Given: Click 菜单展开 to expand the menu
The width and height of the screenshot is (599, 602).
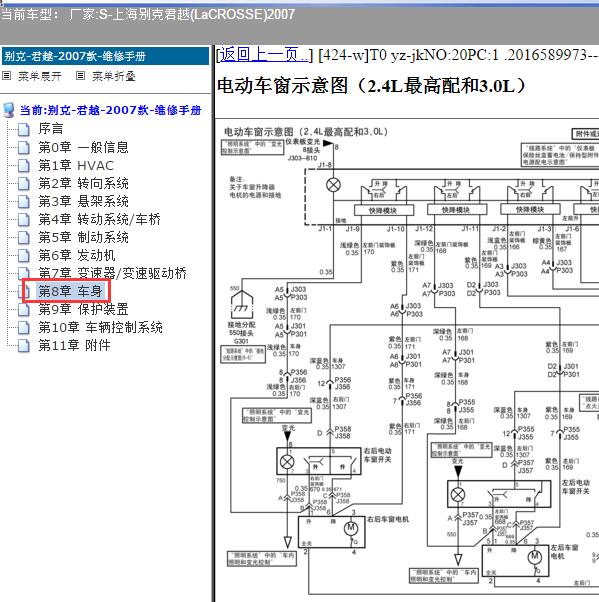Looking at the screenshot, I should 40,76.
